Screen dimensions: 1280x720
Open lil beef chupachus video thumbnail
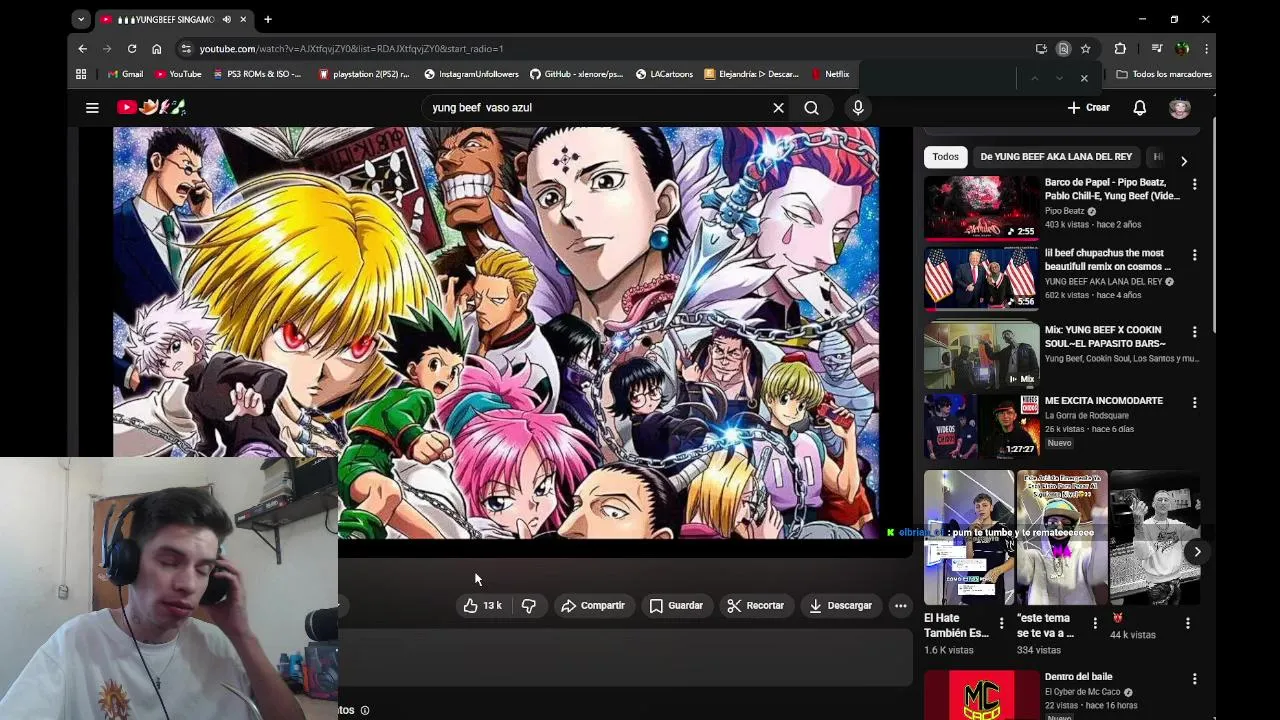click(x=981, y=280)
